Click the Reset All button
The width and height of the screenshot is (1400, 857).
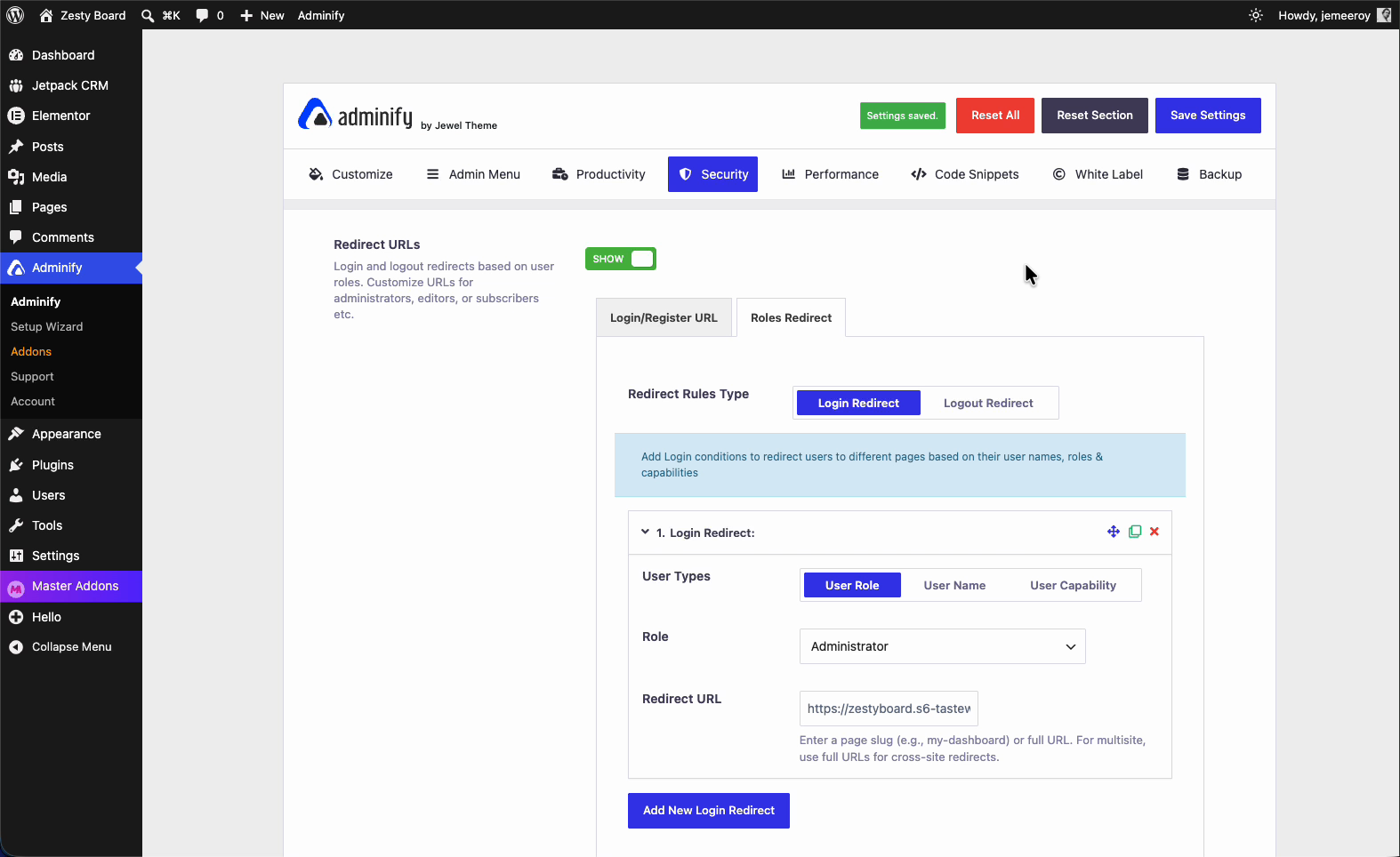[x=995, y=116]
